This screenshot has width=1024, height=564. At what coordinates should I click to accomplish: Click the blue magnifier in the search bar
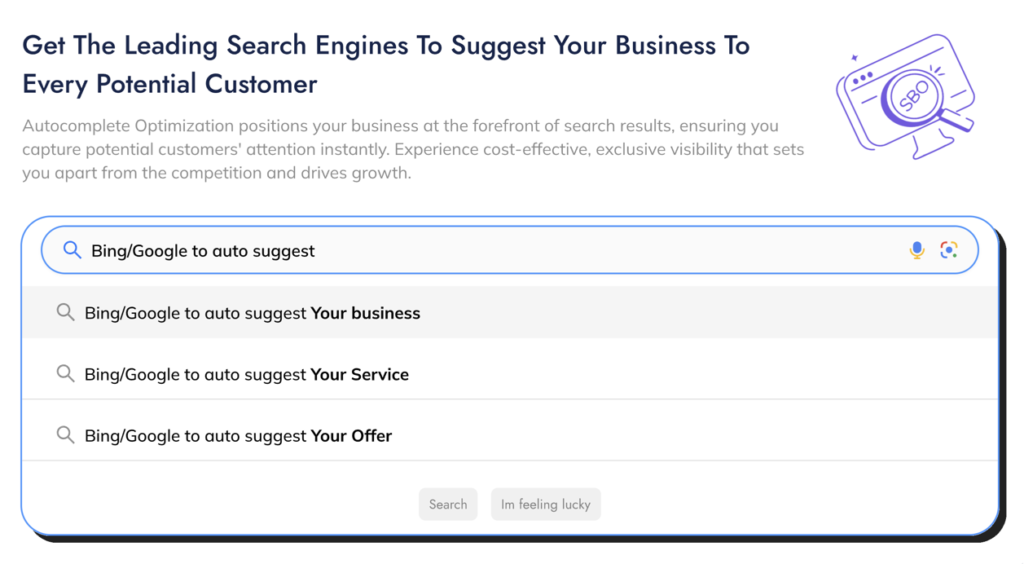click(x=72, y=250)
